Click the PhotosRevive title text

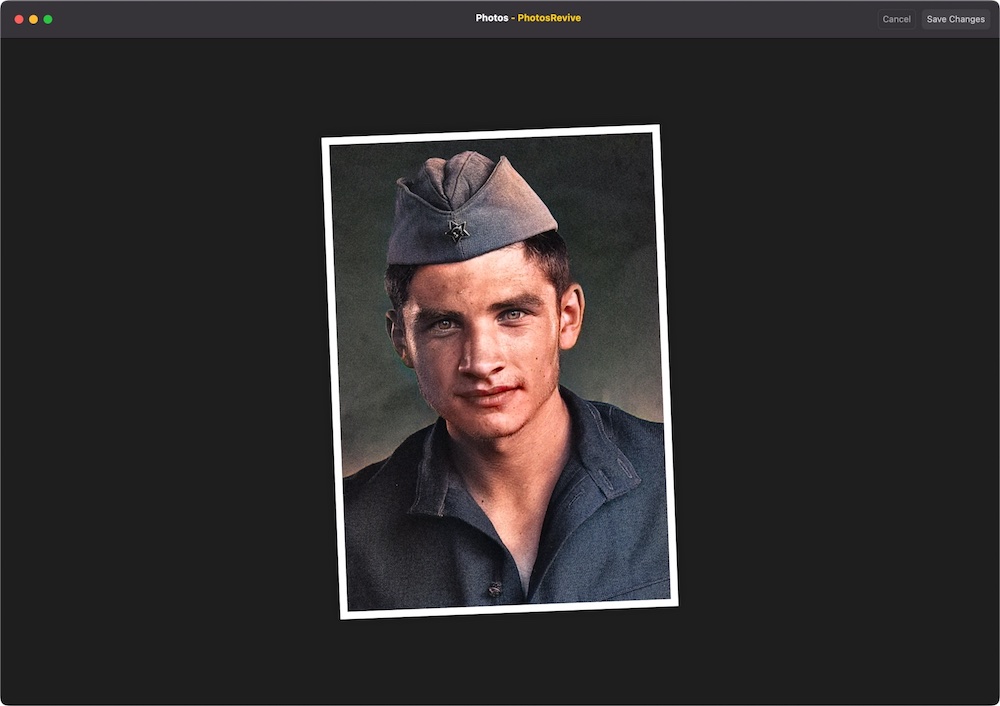(x=549, y=18)
